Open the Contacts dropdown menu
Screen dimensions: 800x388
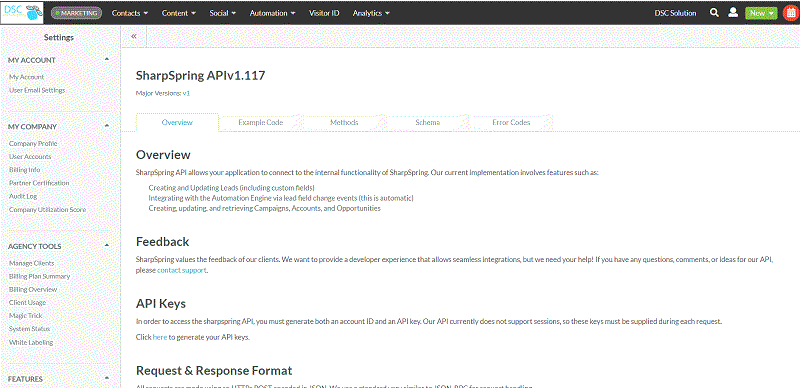coord(130,13)
